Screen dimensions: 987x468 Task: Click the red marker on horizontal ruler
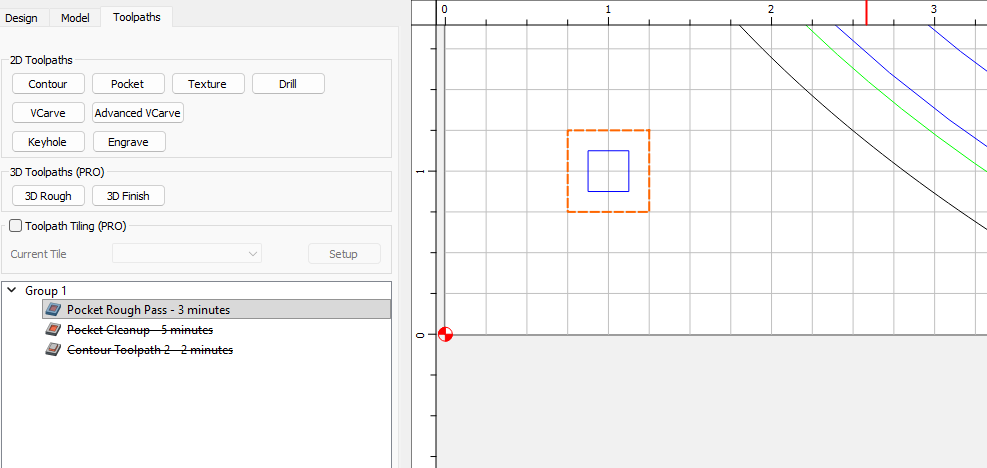point(866,12)
